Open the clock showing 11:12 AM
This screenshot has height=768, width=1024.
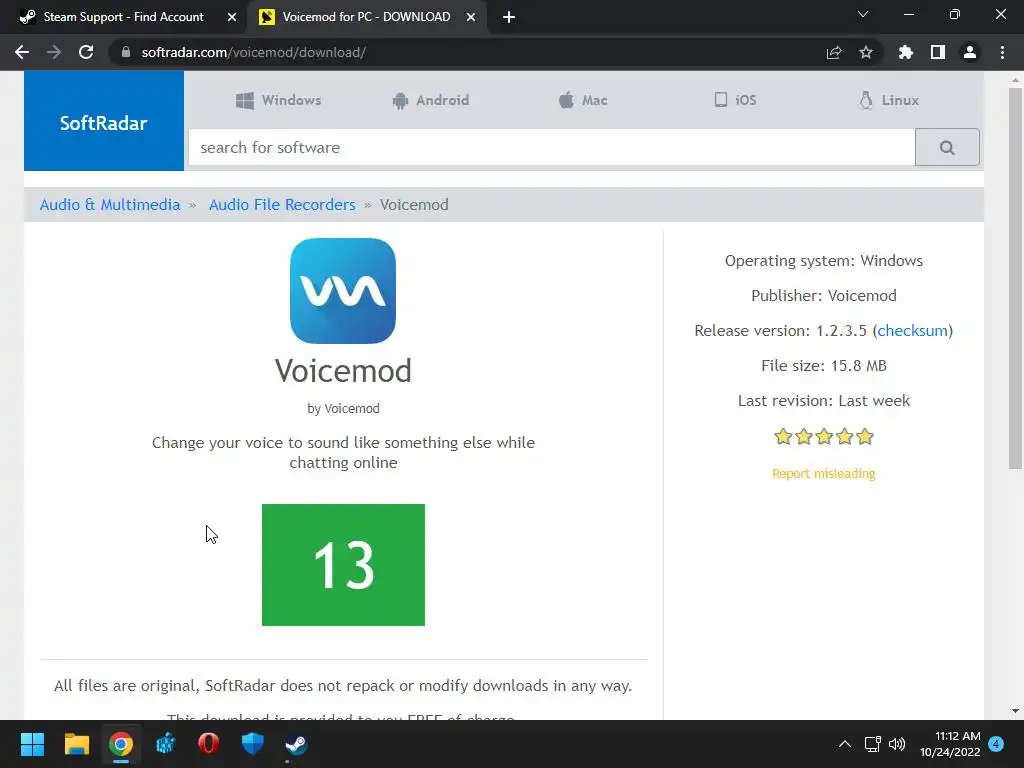pos(950,744)
